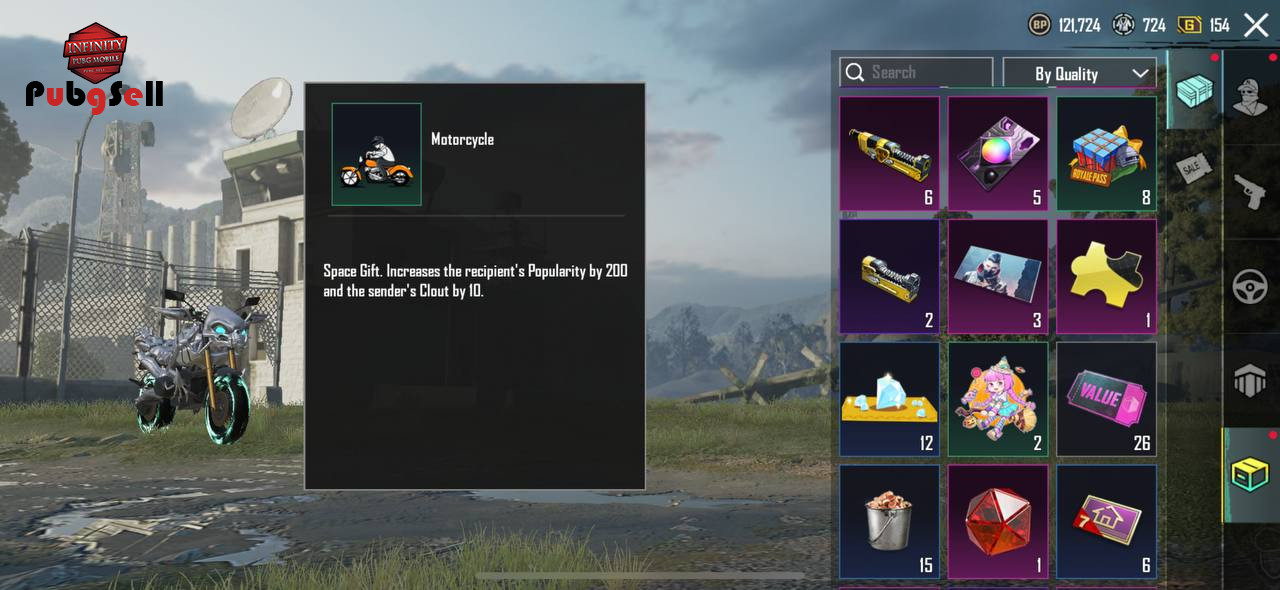
Task: Open the parachute and gear tab
Action: tap(1251, 380)
